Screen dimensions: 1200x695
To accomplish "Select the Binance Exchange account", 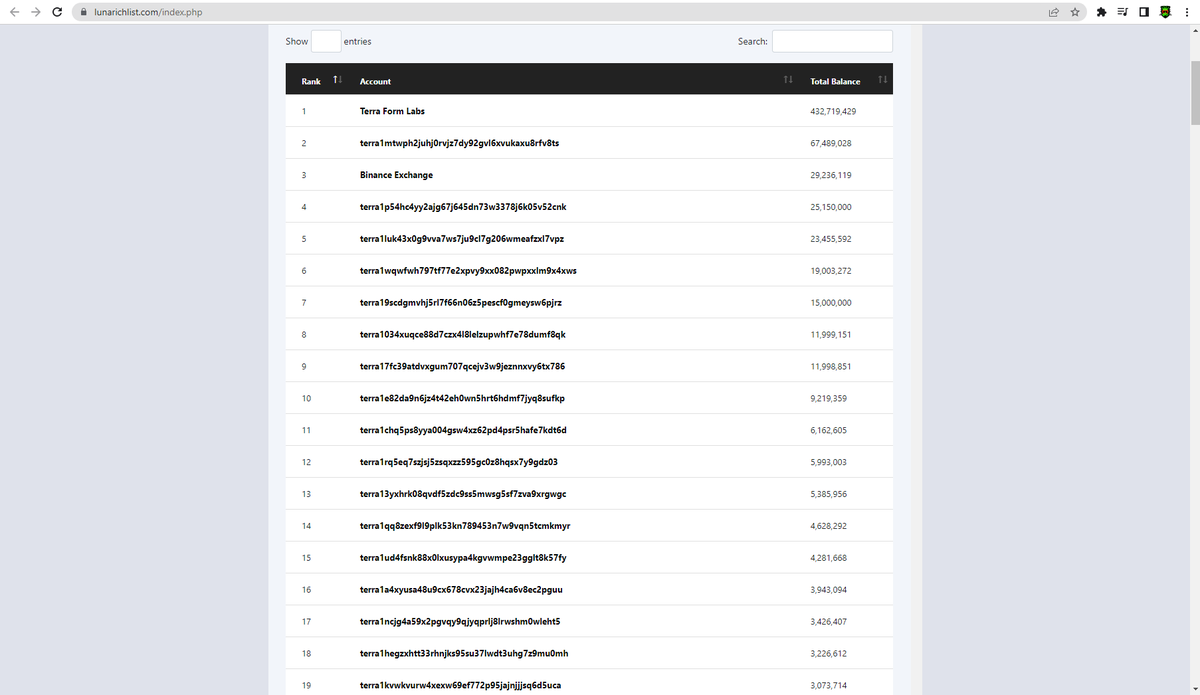I will click(396, 175).
